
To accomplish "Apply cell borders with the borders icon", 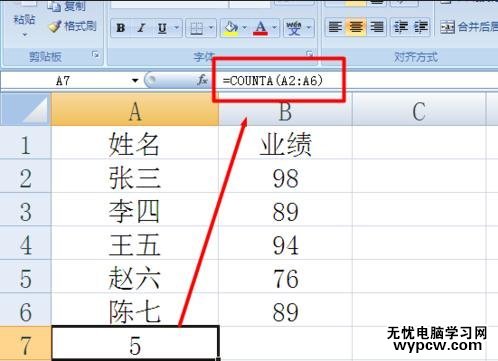I will (x=197, y=28).
